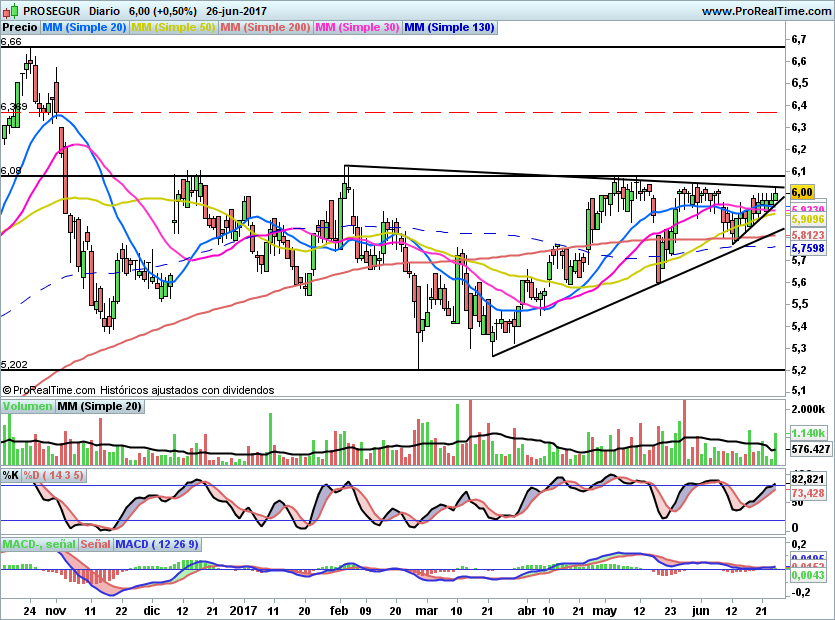Click the dic date axis label
835x620 pixels.
click(x=152, y=610)
